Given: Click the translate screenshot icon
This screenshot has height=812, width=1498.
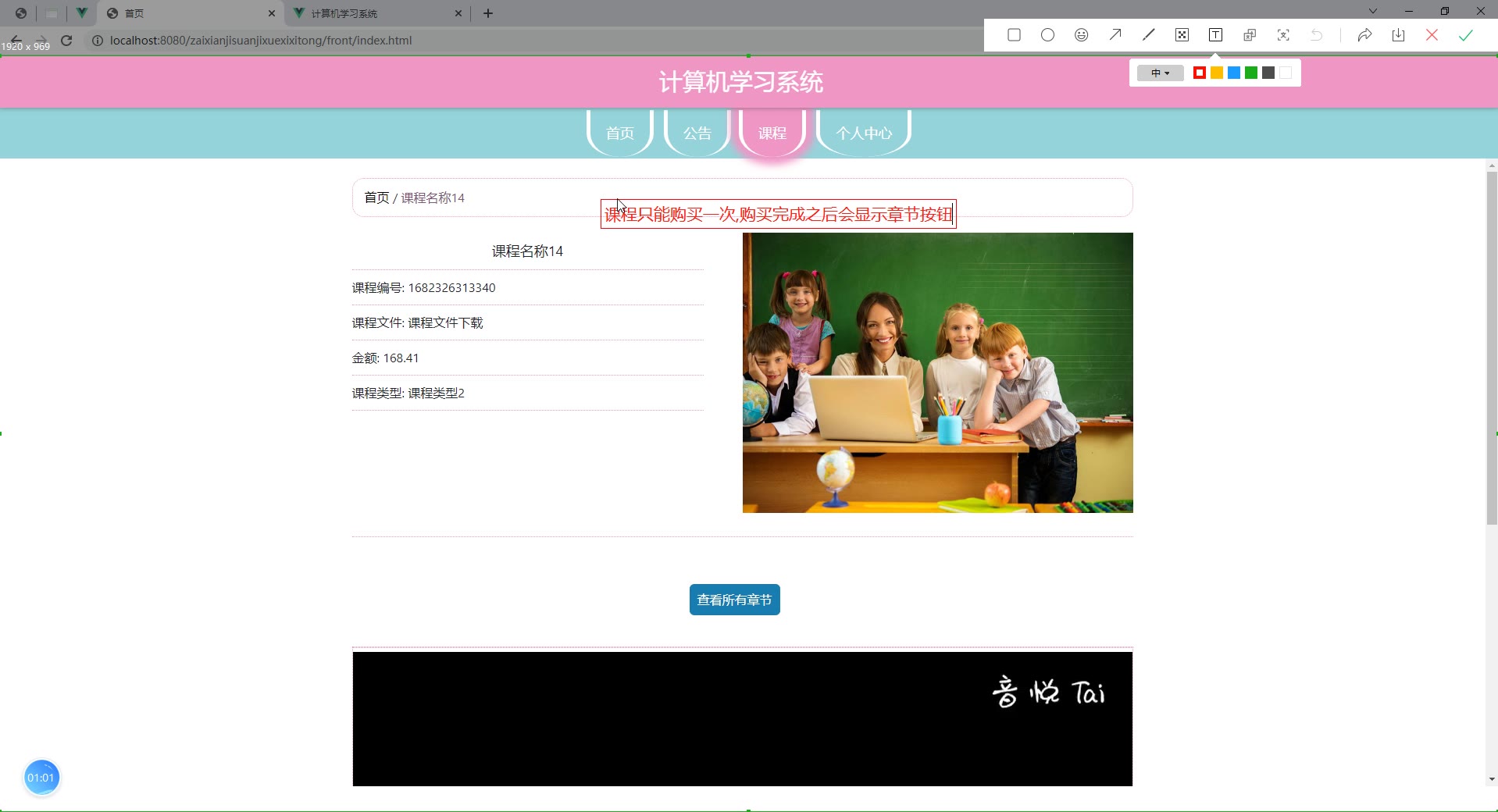Looking at the screenshot, I should click(1250, 35).
